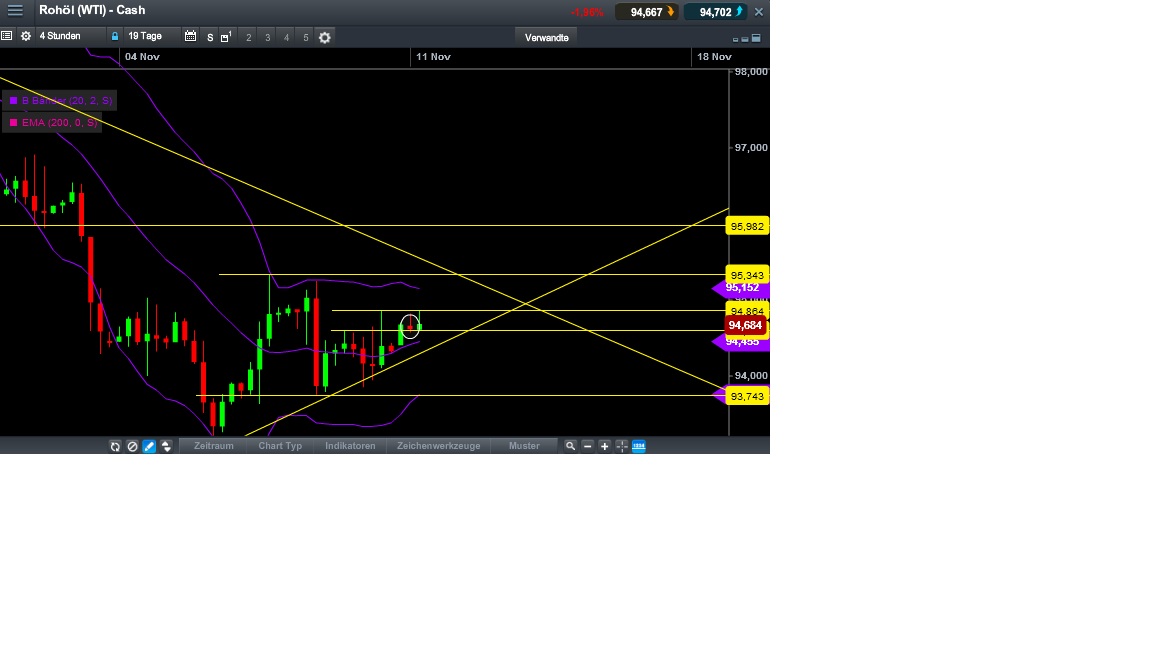
Task: Toggle the timeframe lock icon
Action: 114,36
